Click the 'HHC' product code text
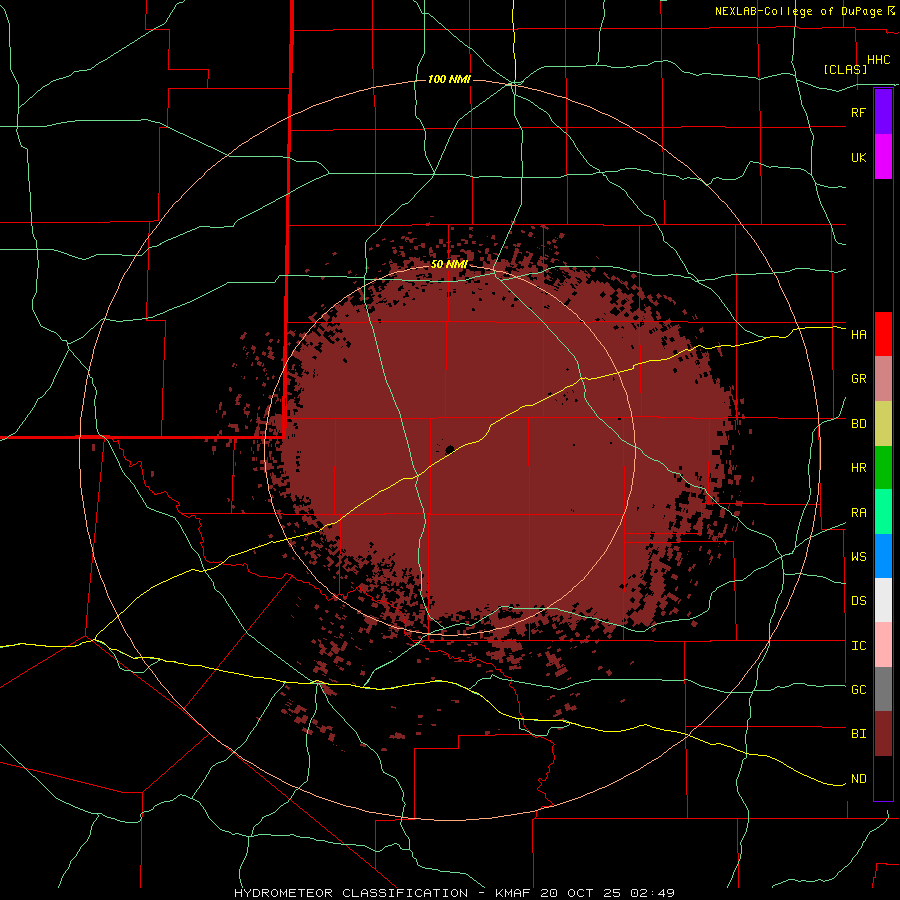Image resolution: width=900 pixels, height=900 pixels. coord(878,60)
